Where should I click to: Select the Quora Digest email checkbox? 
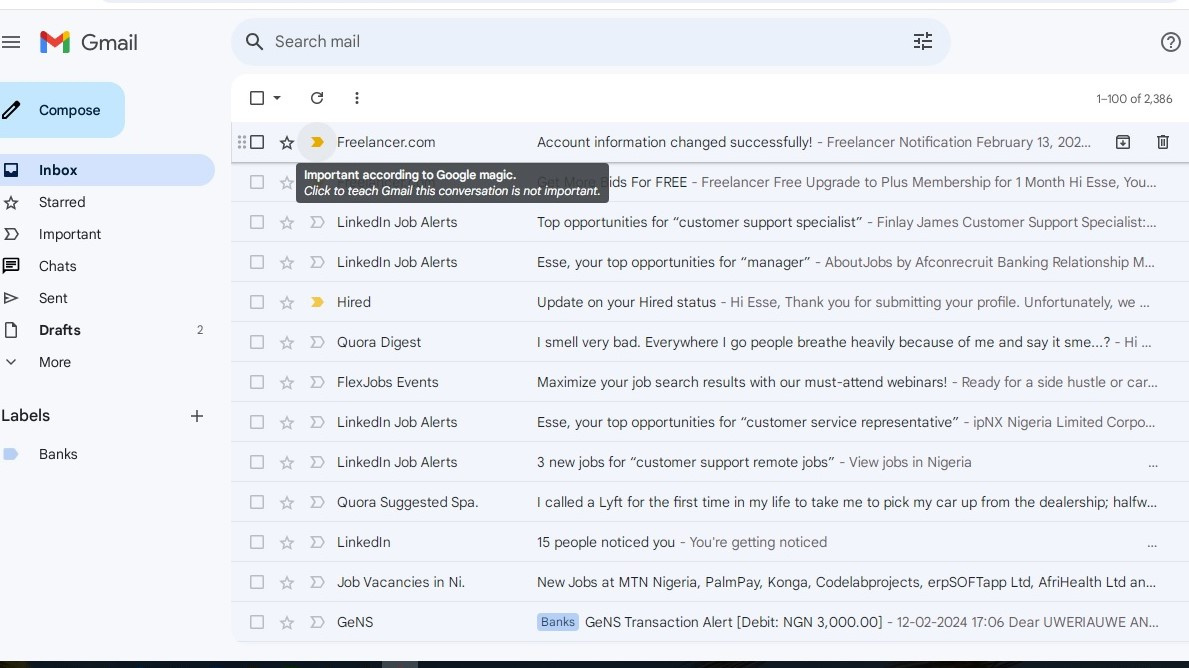tap(257, 342)
